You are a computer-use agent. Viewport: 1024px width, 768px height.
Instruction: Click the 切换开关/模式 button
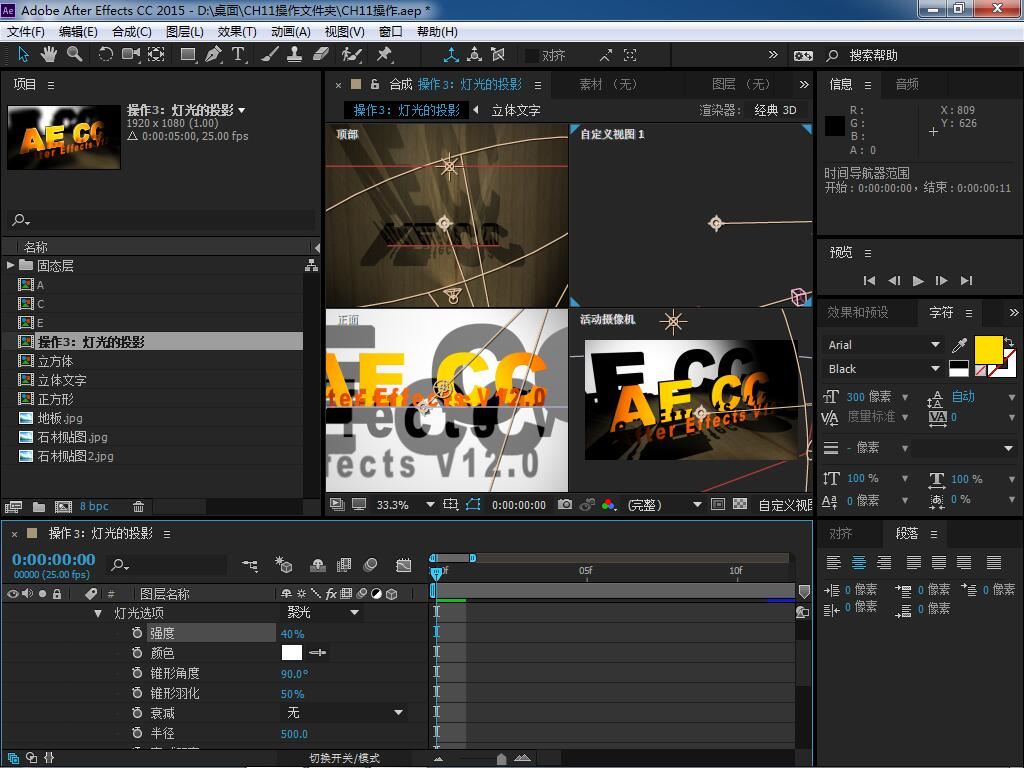[344, 758]
